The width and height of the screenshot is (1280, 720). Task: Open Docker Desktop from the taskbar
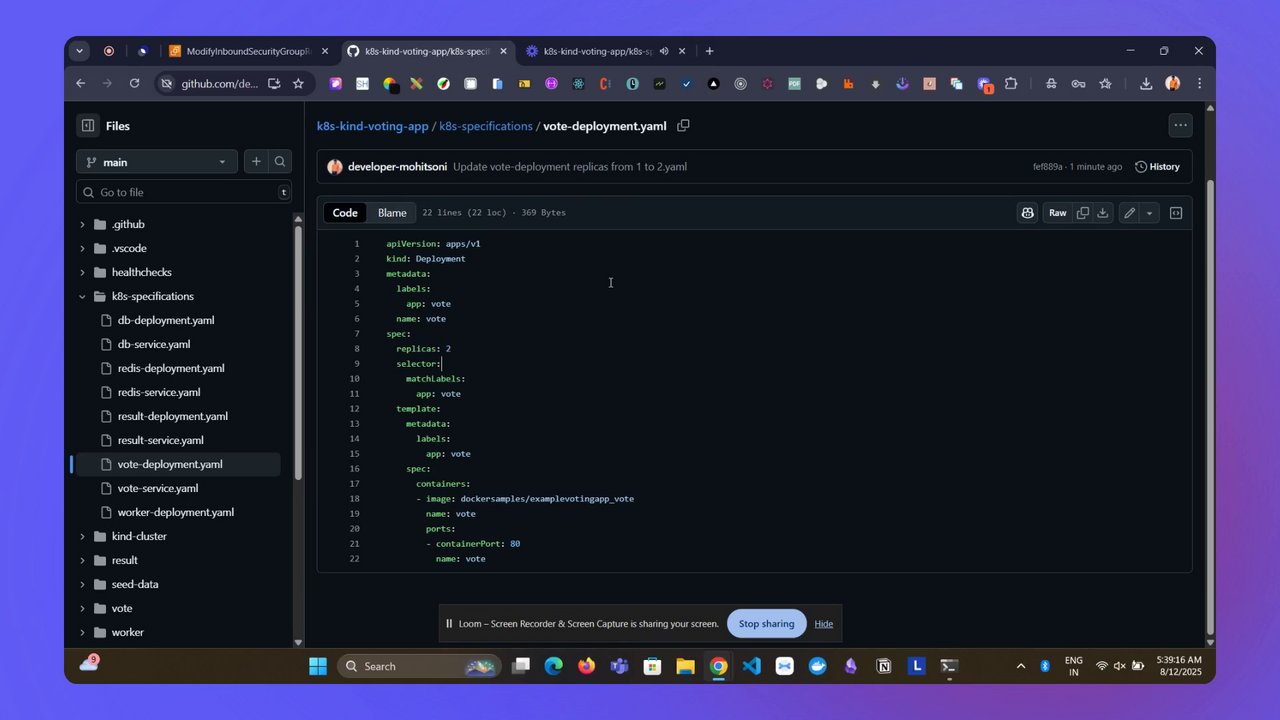click(x=818, y=666)
